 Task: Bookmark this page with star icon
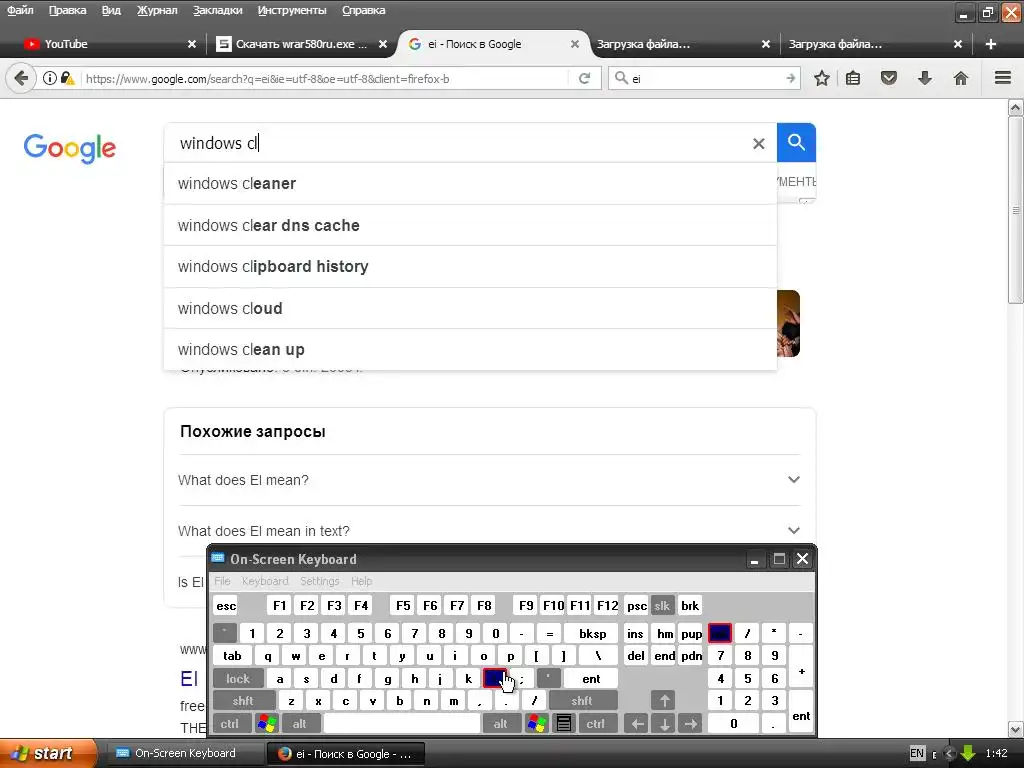822,78
